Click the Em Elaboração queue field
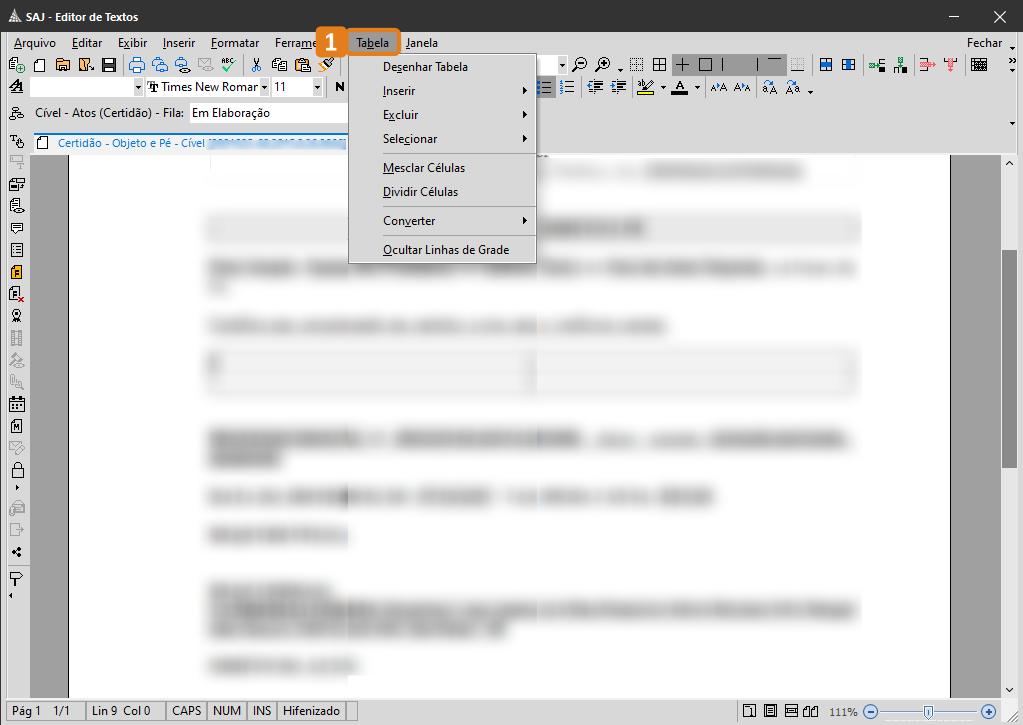This screenshot has height=725, width=1023. point(268,113)
